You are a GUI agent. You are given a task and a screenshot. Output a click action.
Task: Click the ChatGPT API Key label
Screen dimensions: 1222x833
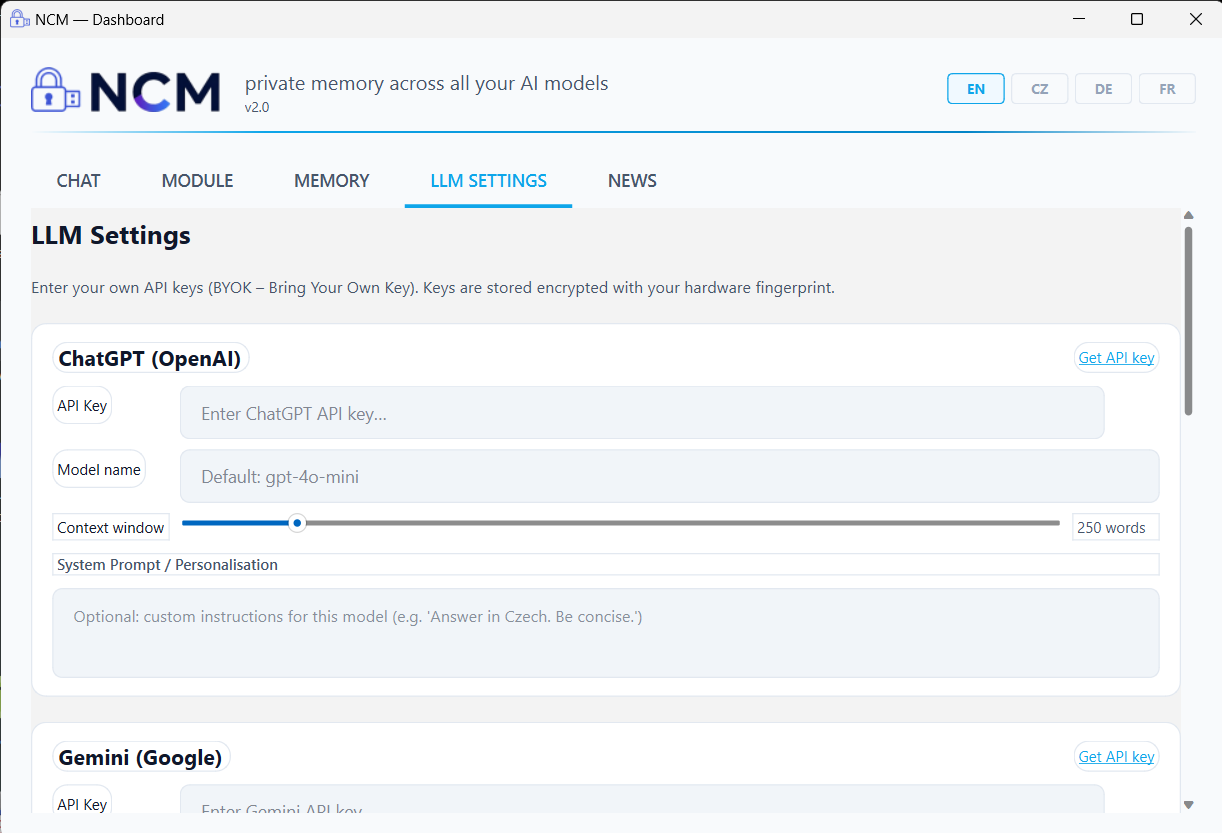tap(82, 406)
